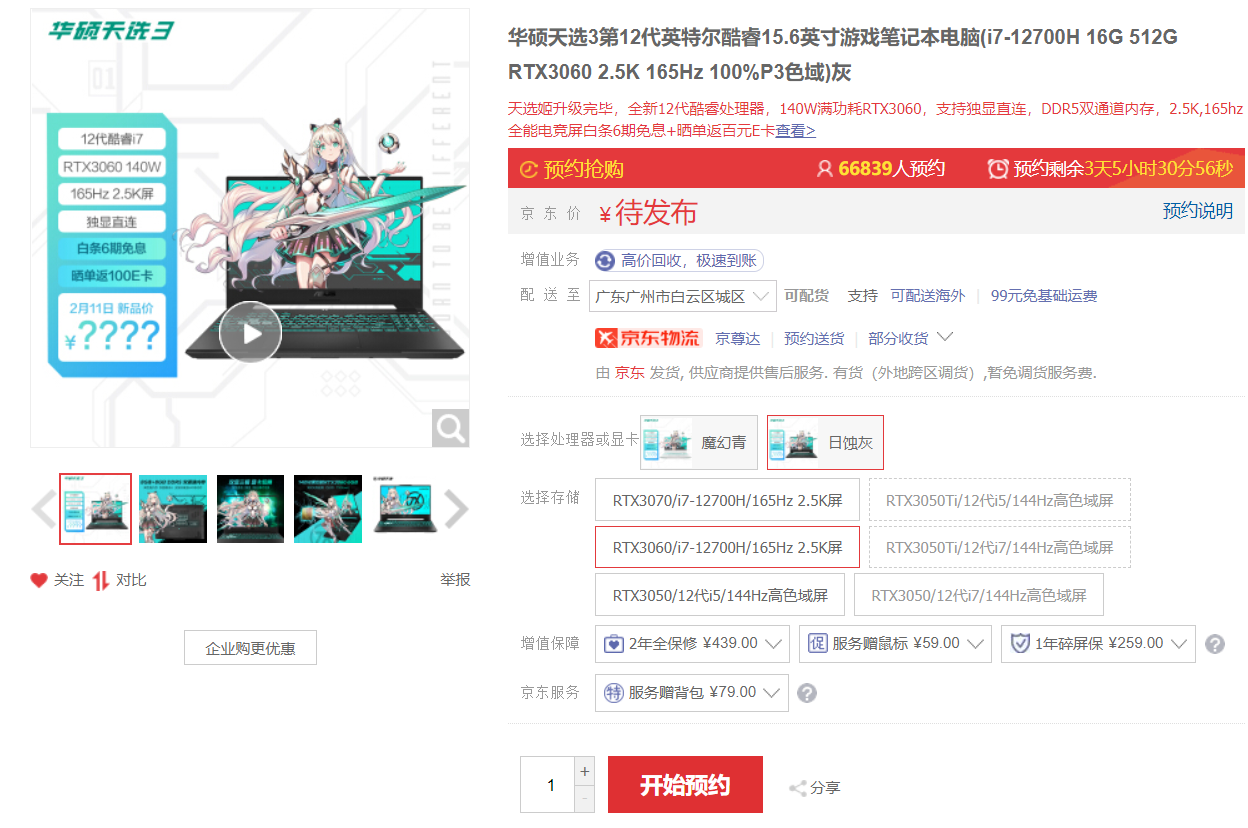
Task: Select the second product thumbnail
Action: (x=173, y=509)
